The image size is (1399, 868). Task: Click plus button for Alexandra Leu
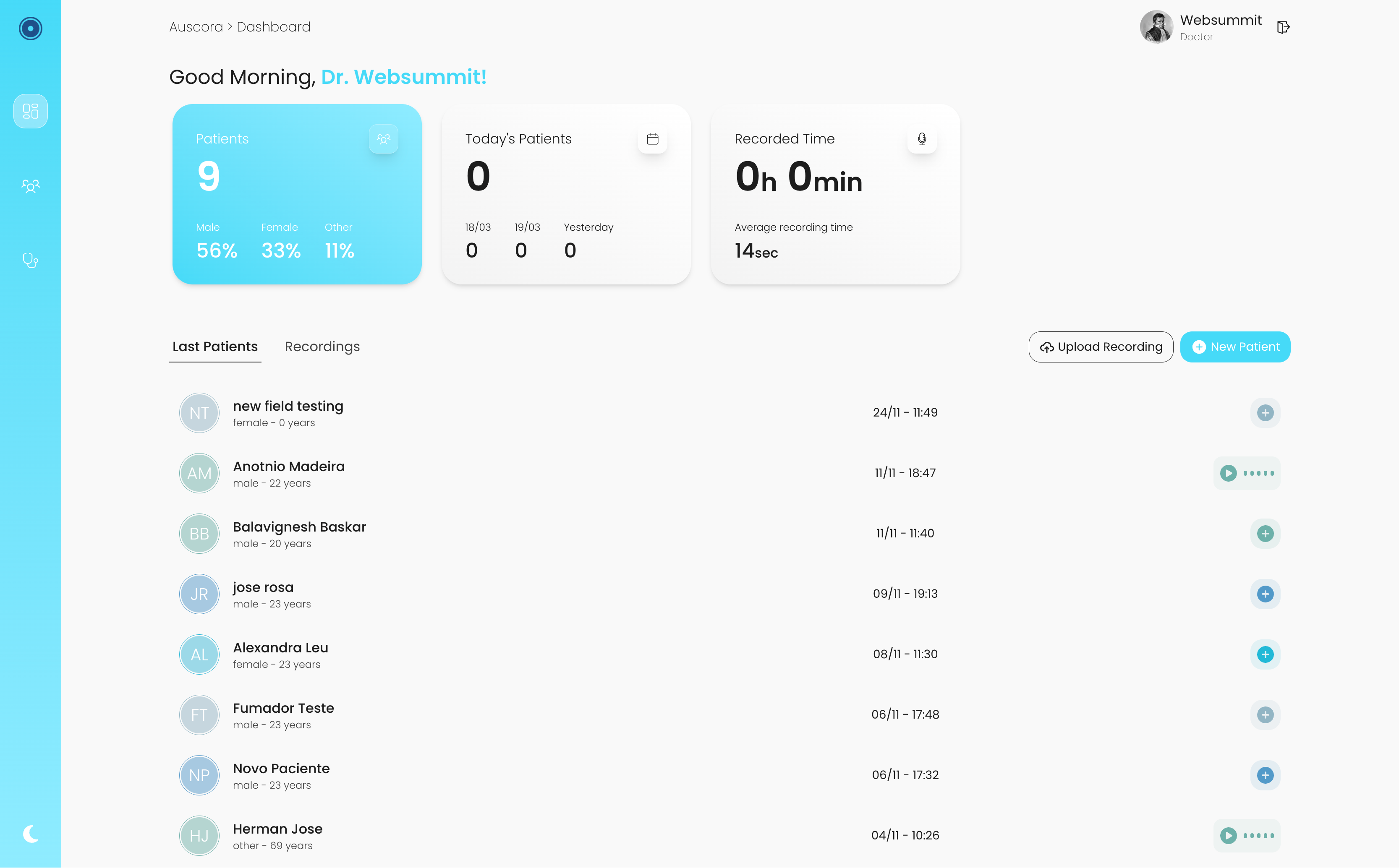(1265, 654)
